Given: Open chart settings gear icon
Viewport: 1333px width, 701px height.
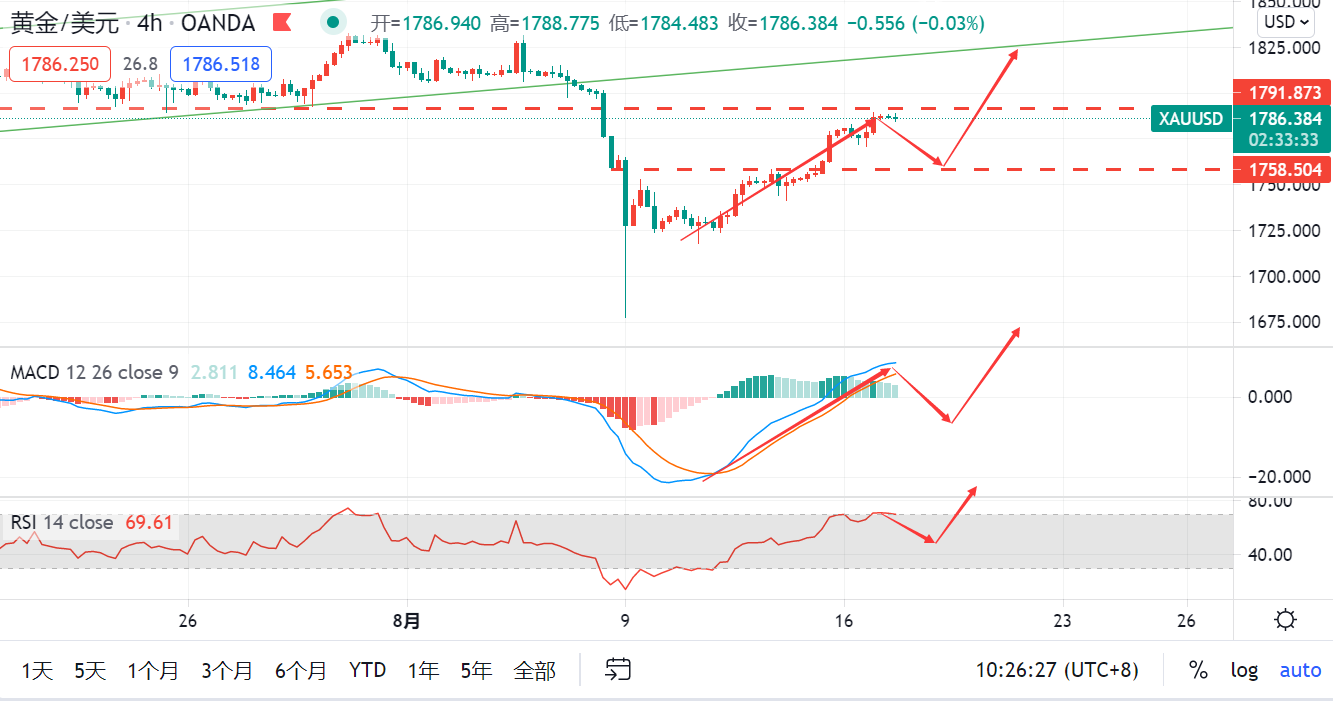Looking at the screenshot, I should (x=1285, y=620).
